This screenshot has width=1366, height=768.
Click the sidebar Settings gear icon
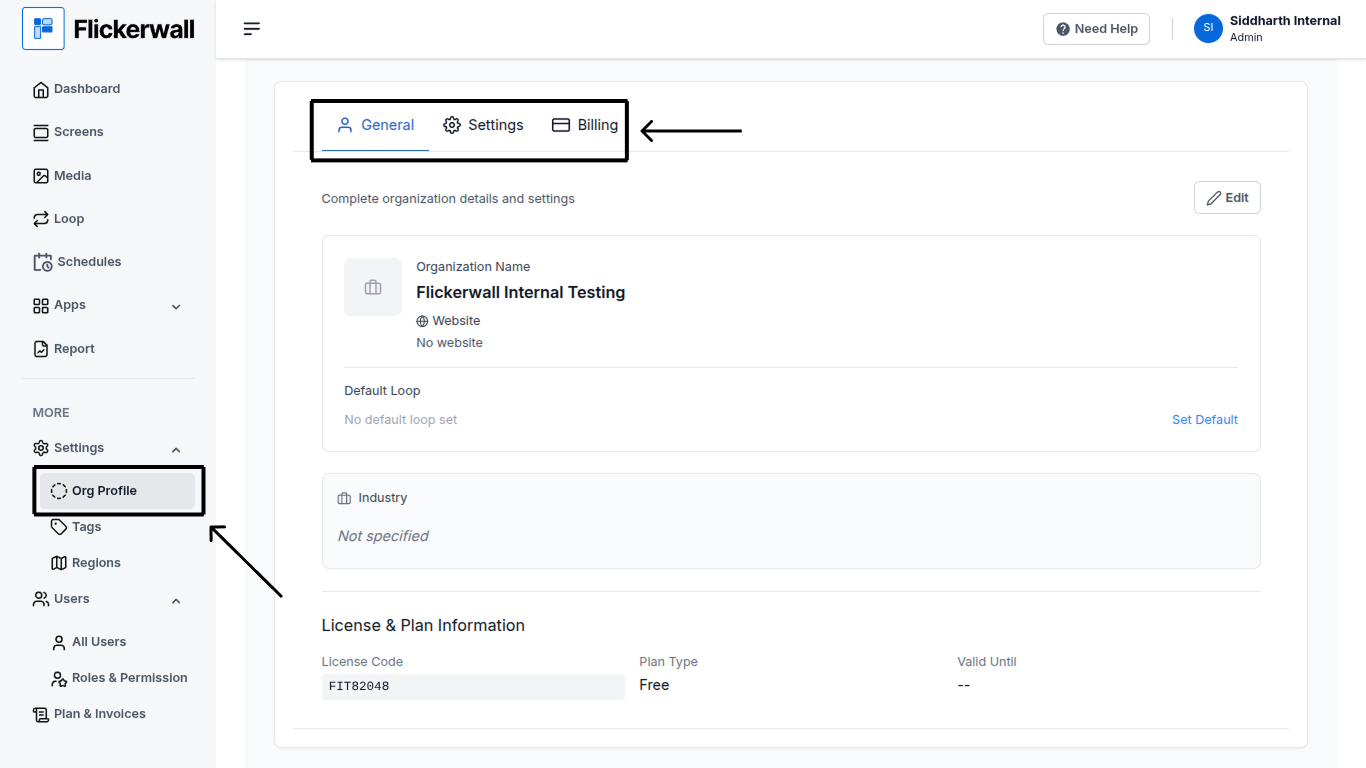[x=41, y=448]
